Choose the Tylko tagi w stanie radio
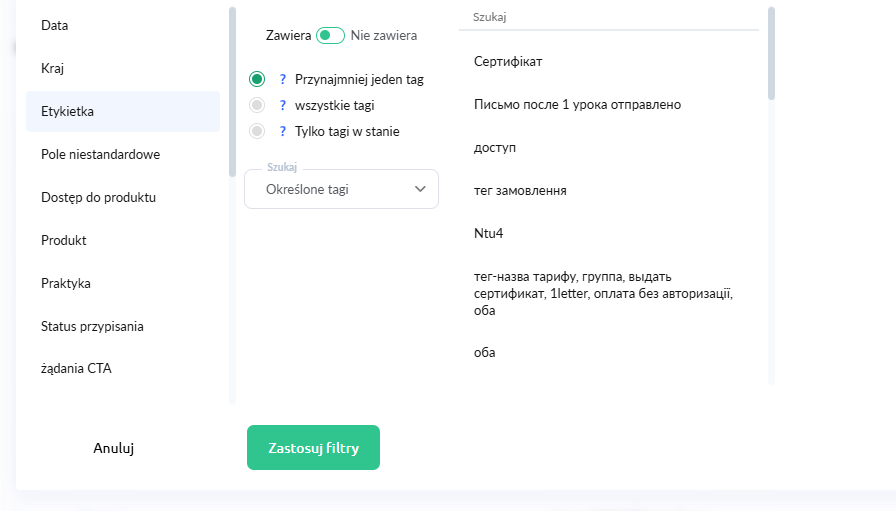Image resolution: width=896 pixels, height=511 pixels. pos(257,131)
